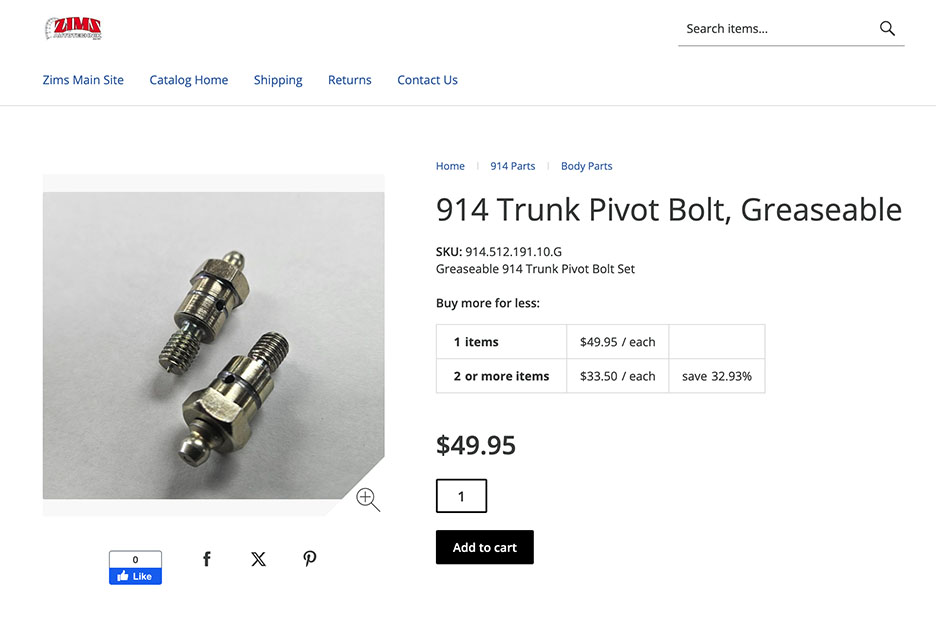Share on Pinterest icon
This screenshot has width=936, height=619.
coord(310,559)
